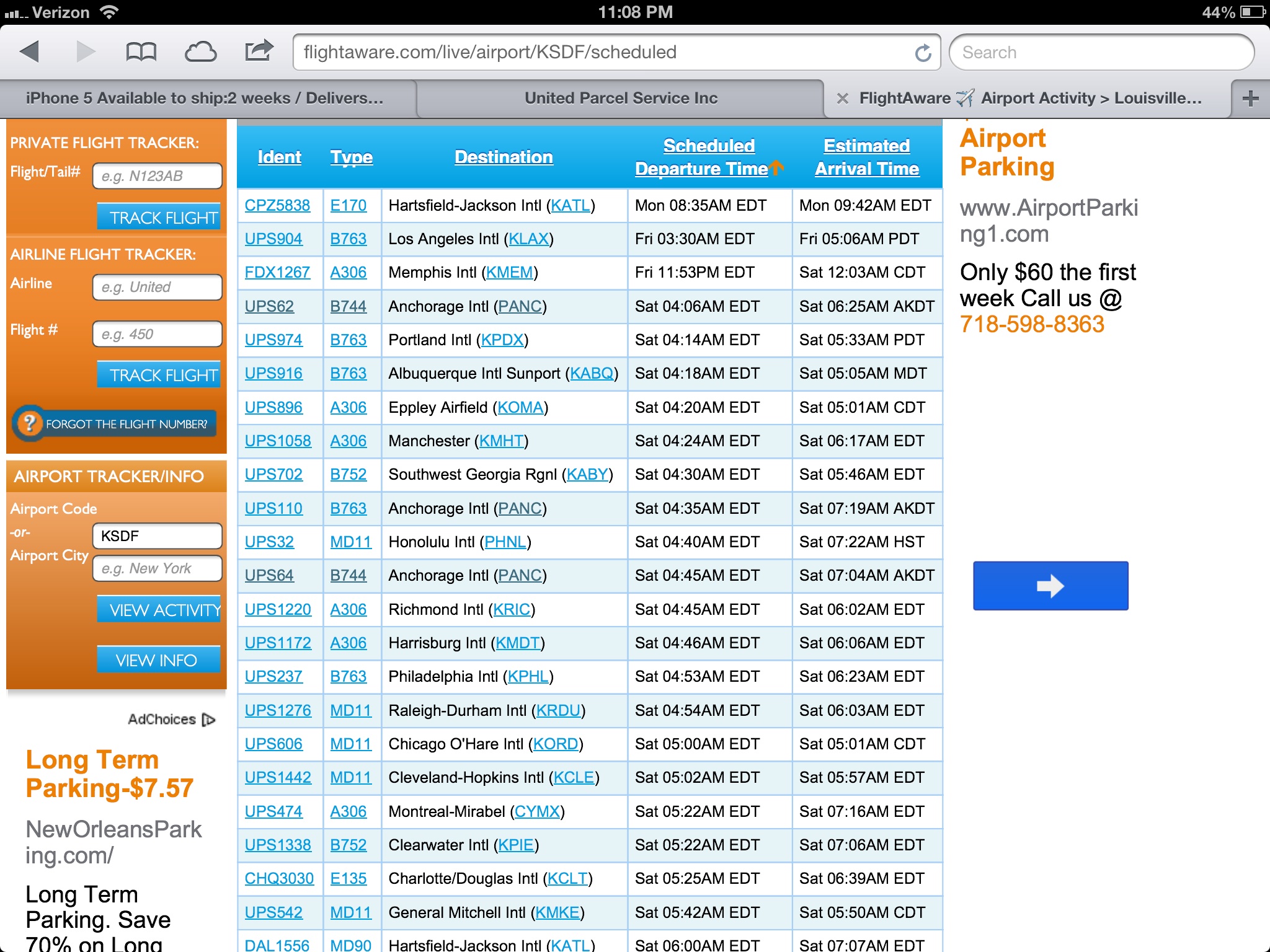Click the blue arrow ad button
1270x952 pixels.
pos(1050,586)
